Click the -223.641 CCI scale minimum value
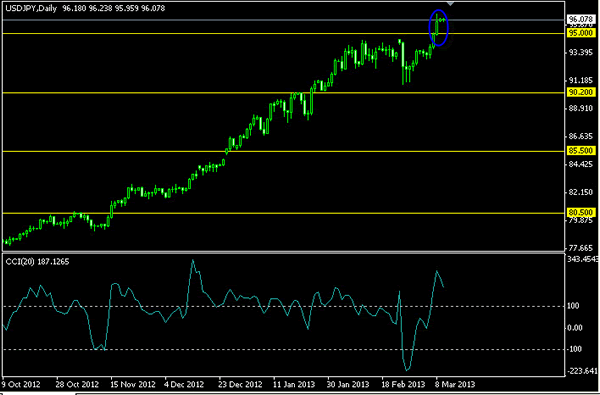600x395 pixels. click(x=583, y=371)
